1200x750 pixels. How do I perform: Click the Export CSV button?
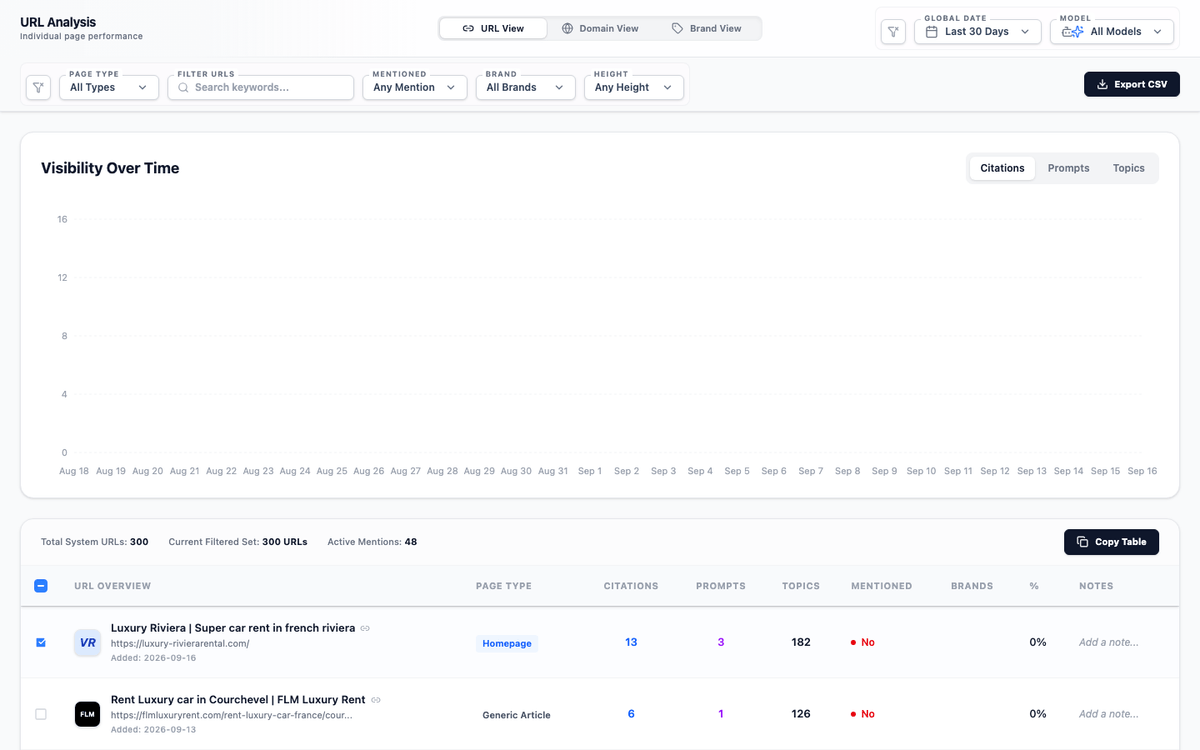(x=1132, y=84)
